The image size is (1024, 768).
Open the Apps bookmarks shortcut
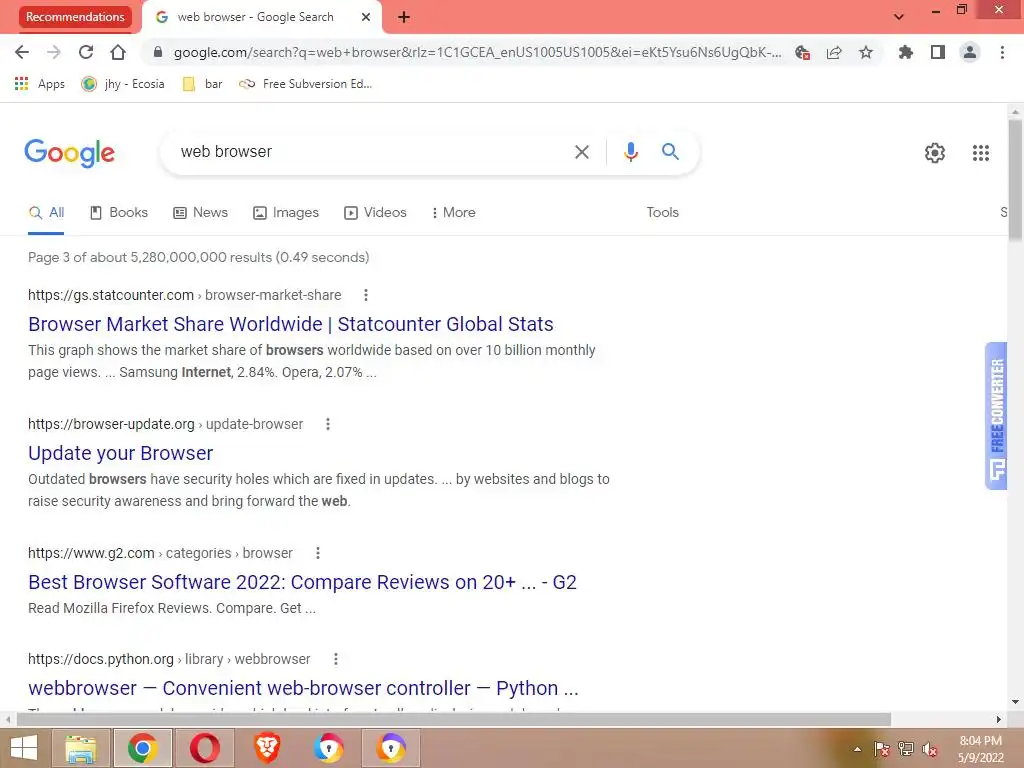[40, 84]
